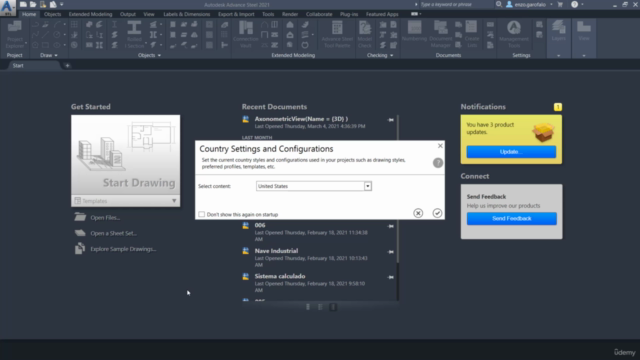Click the Open a Sheet Set icon
This screenshot has width=640, height=360.
80,233
